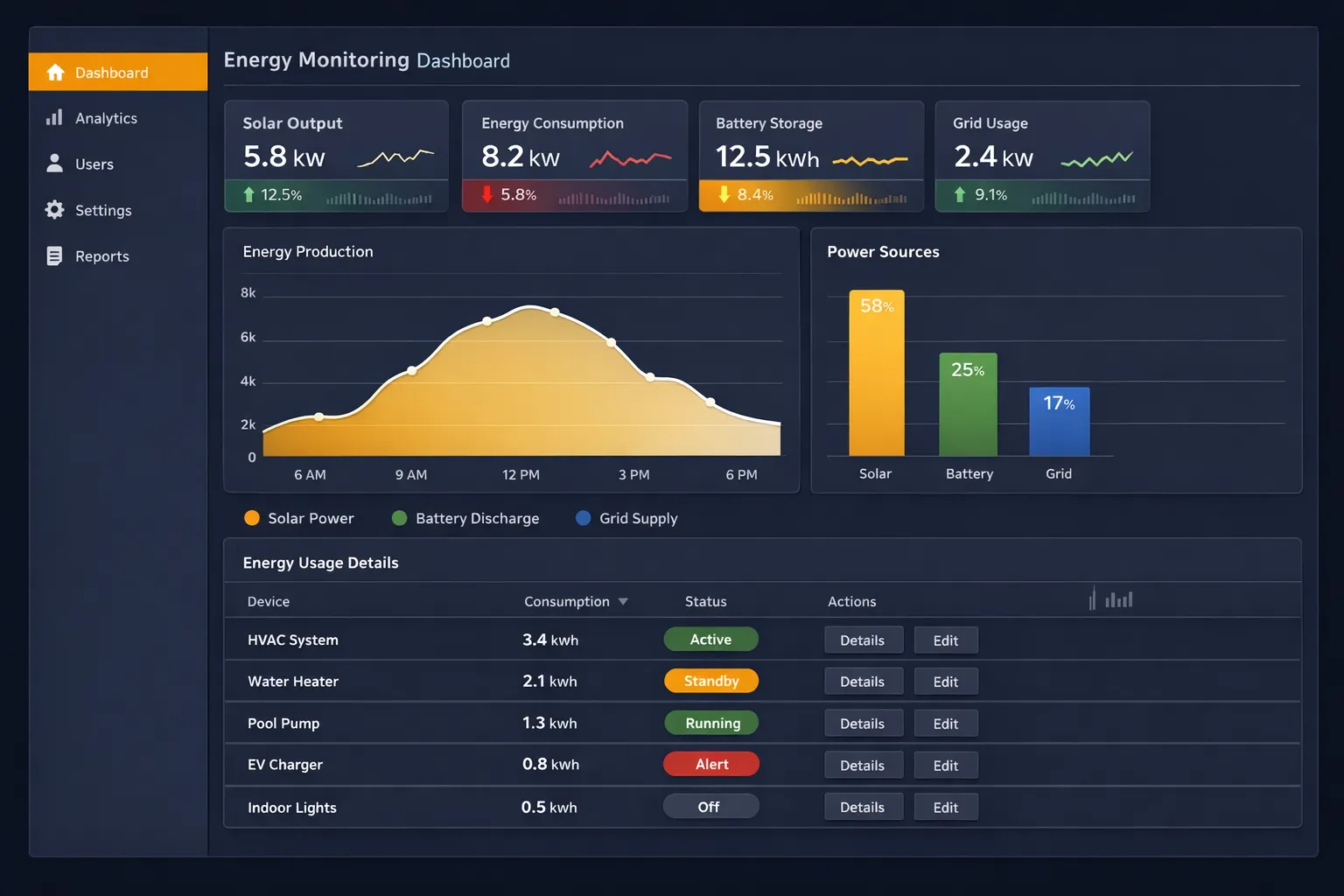Image resolution: width=1344 pixels, height=896 pixels.
Task: Click the Dashboard home icon
Action: (x=55, y=72)
